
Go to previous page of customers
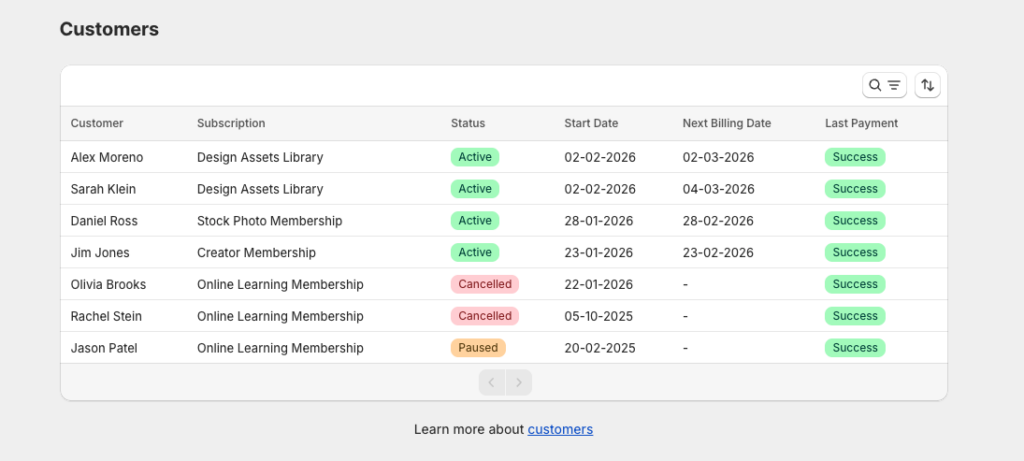tap(492, 383)
